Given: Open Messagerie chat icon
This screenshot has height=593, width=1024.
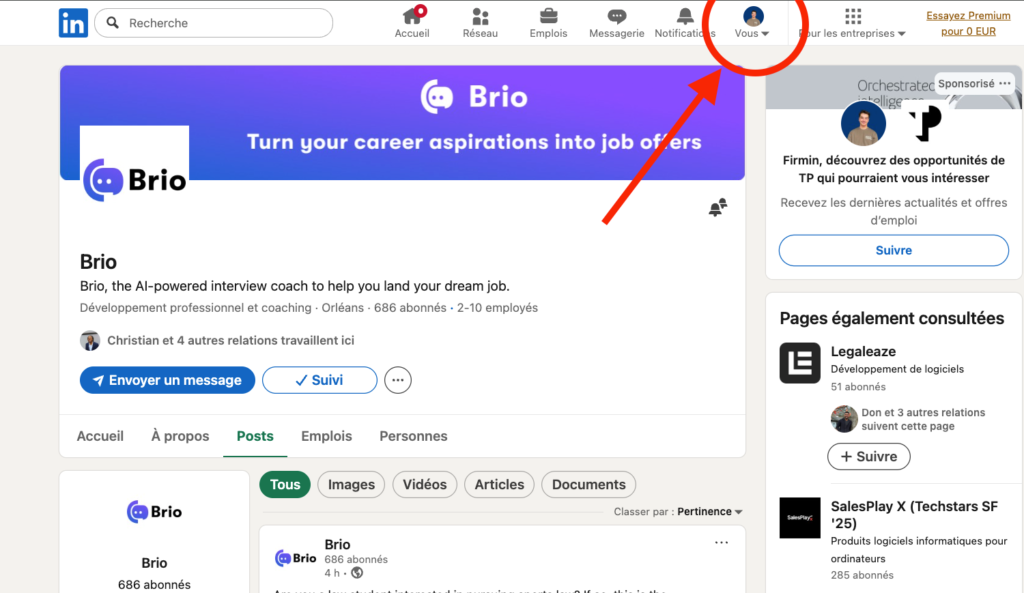Looking at the screenshot, I should [x=617, y=17].
